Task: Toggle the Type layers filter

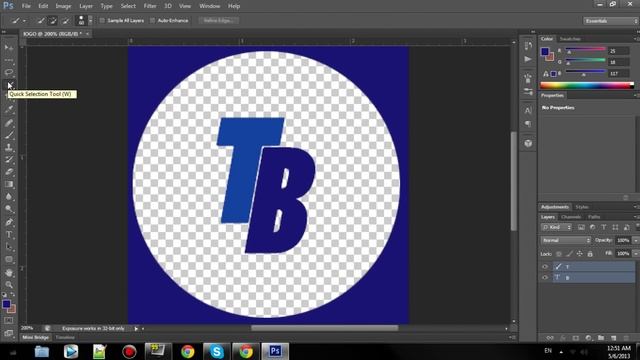Action: point(604,227)
